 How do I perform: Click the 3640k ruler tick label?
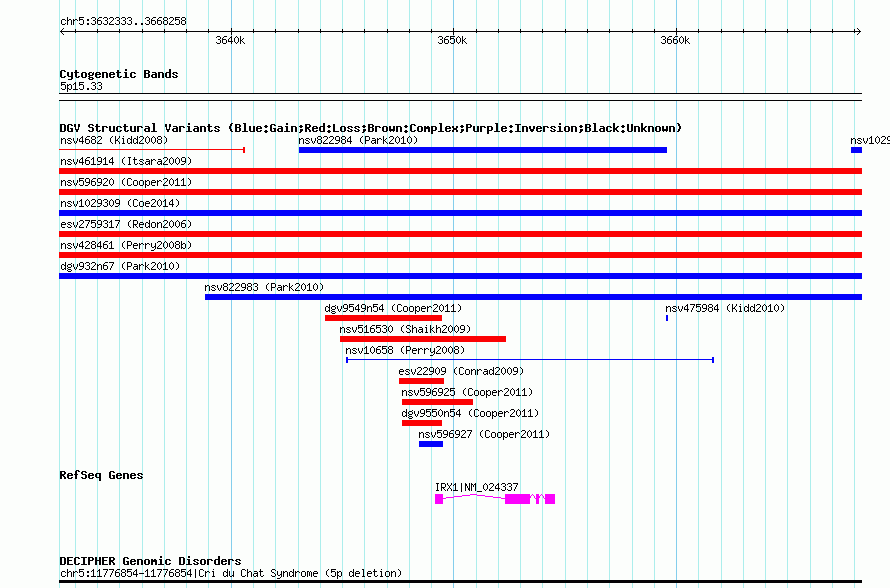point(230,40)
